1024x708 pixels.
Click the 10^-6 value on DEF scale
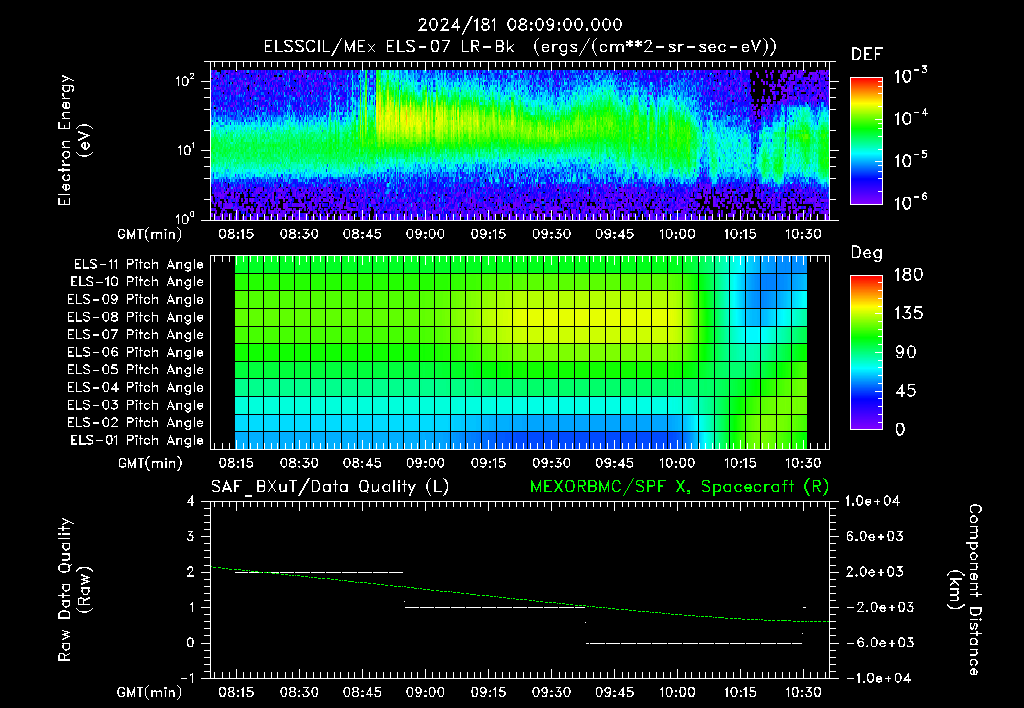point(910,202)
